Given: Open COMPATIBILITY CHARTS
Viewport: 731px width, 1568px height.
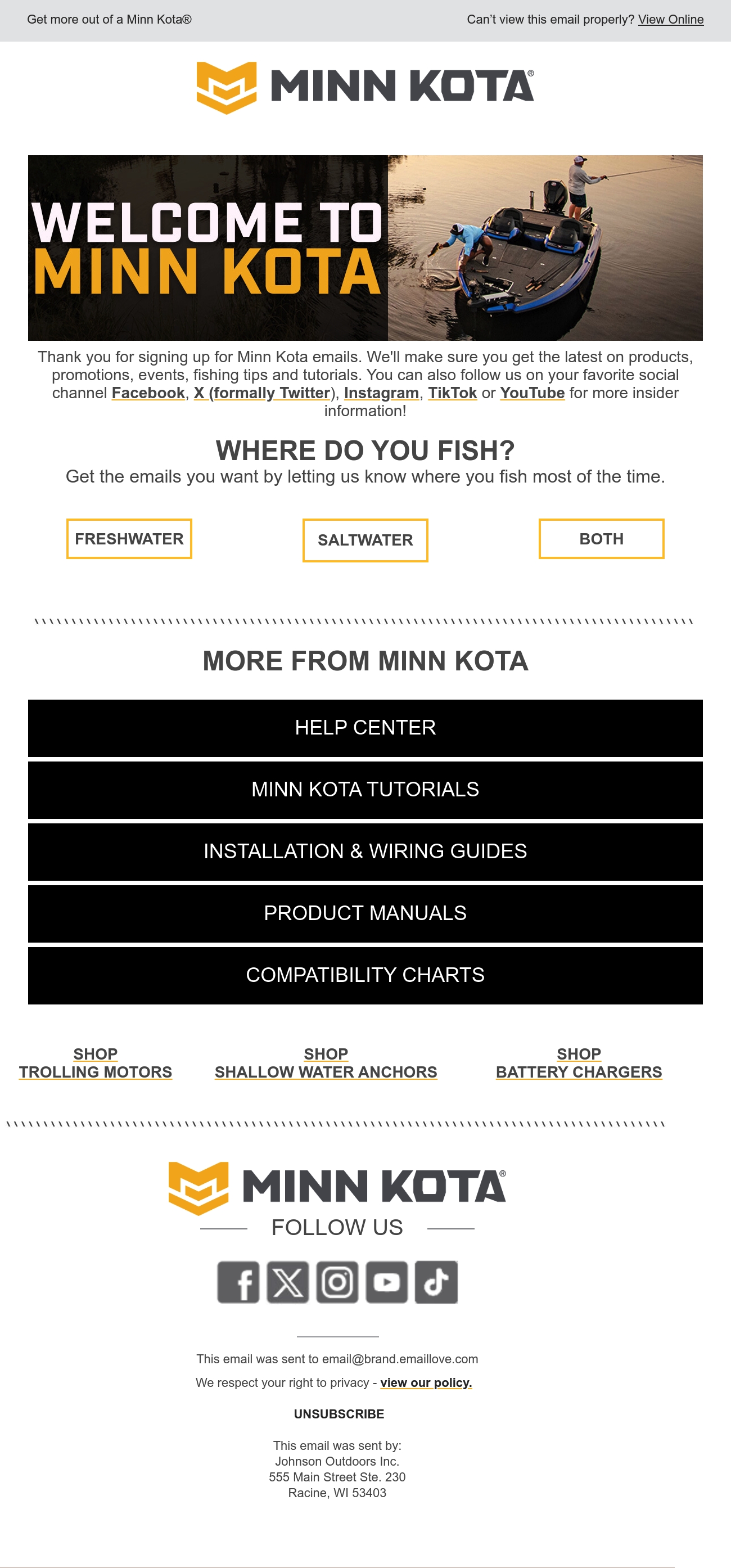Looking at the screenshot, I should tap(365, 975).
